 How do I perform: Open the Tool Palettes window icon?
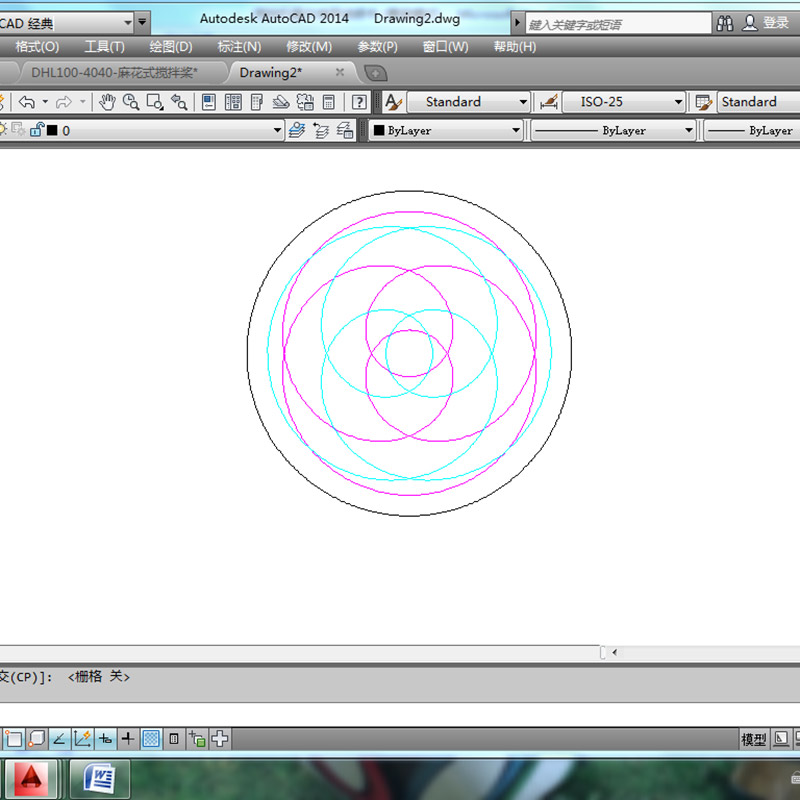(x=257, y=102)
